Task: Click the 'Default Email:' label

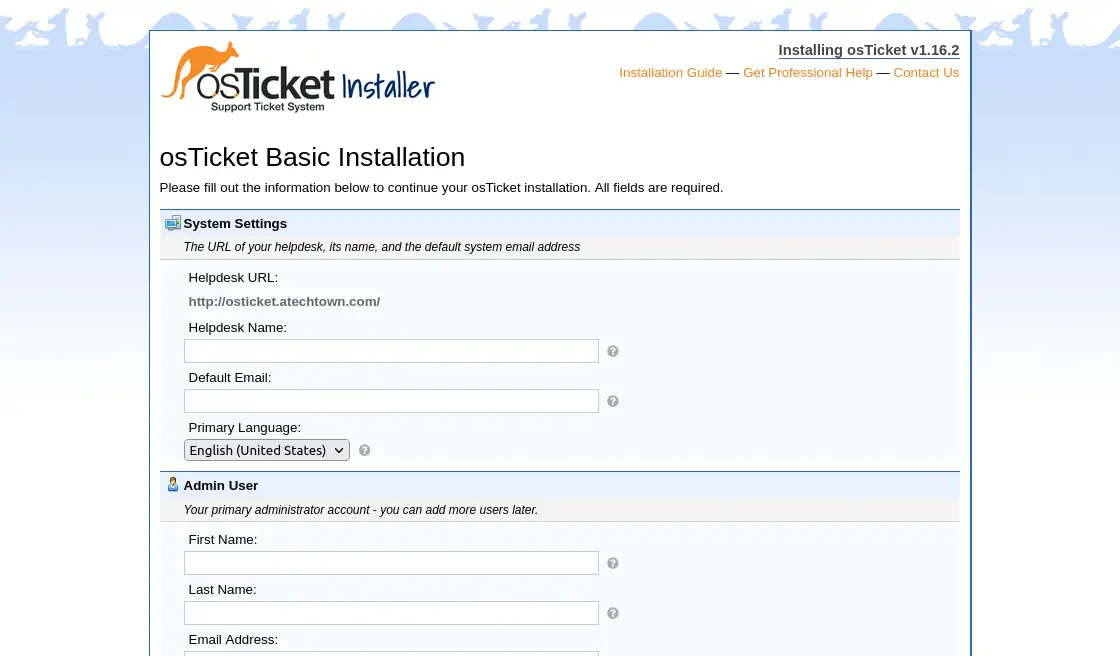Action: [x=230, y=378]
